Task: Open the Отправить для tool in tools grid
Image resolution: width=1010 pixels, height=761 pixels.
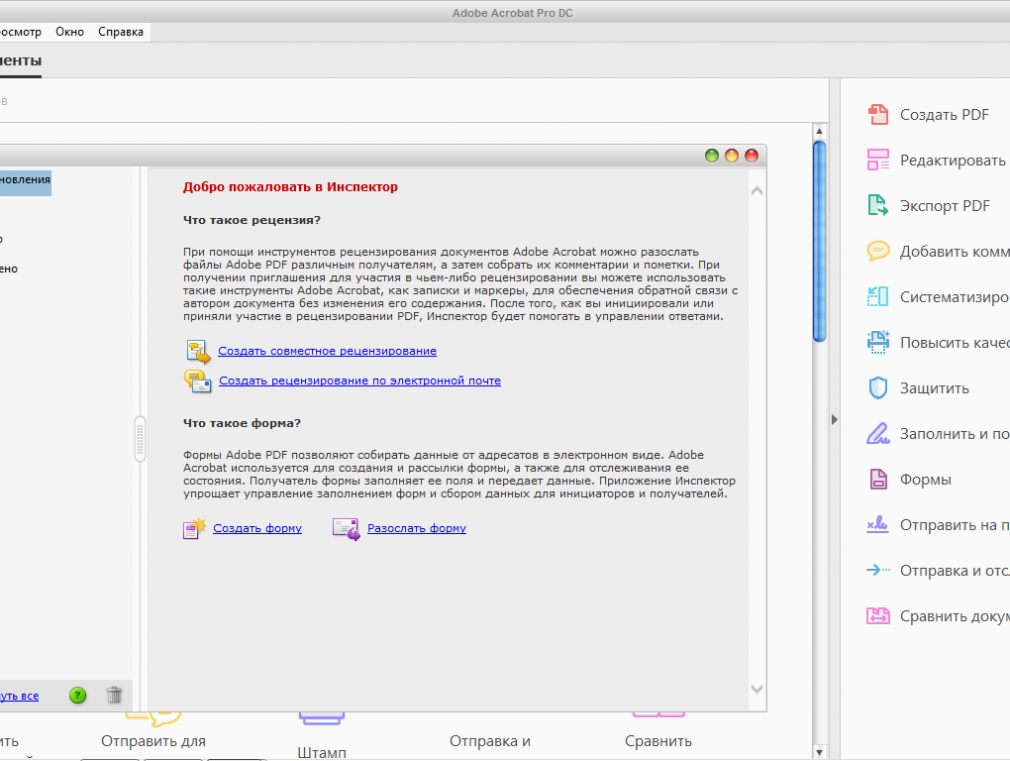Action: click(153, 741)
